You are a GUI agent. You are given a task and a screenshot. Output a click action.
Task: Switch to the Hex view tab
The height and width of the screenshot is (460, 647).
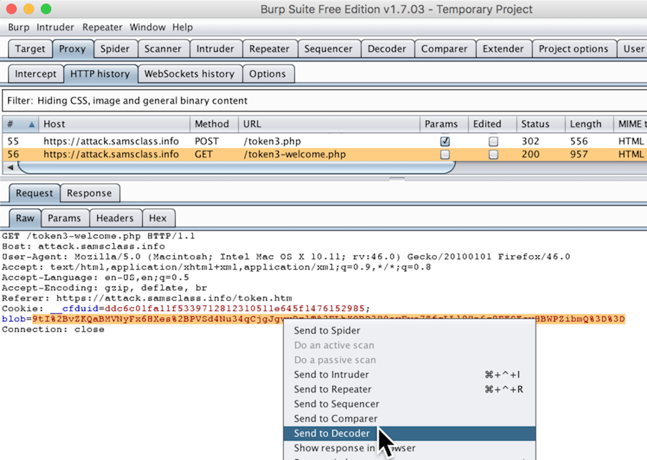pyautogui.click(x=158, y=218)
